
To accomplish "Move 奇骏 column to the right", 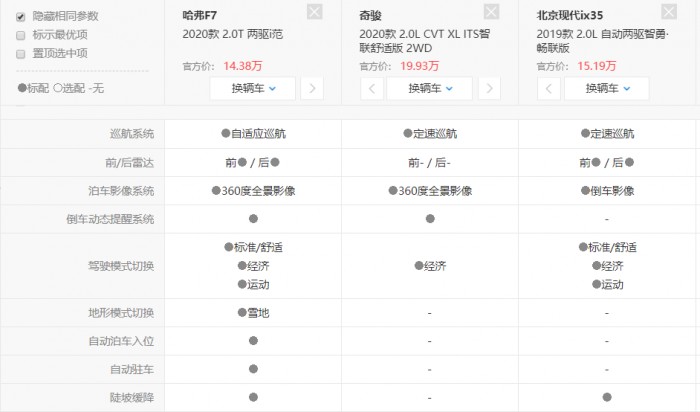I will point(489,88).
